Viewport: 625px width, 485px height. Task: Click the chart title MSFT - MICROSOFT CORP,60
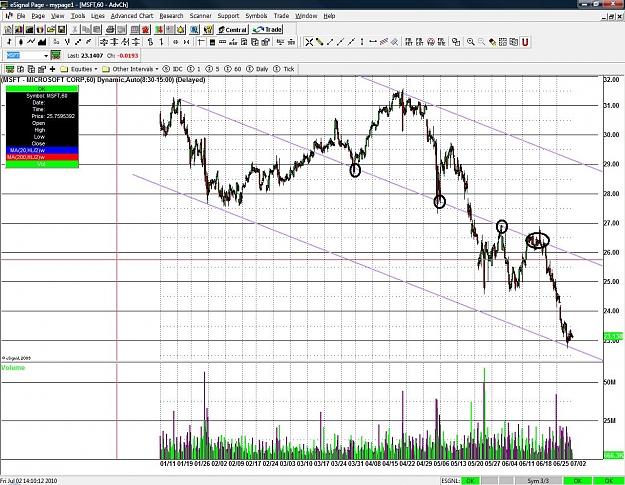point(48,80)
